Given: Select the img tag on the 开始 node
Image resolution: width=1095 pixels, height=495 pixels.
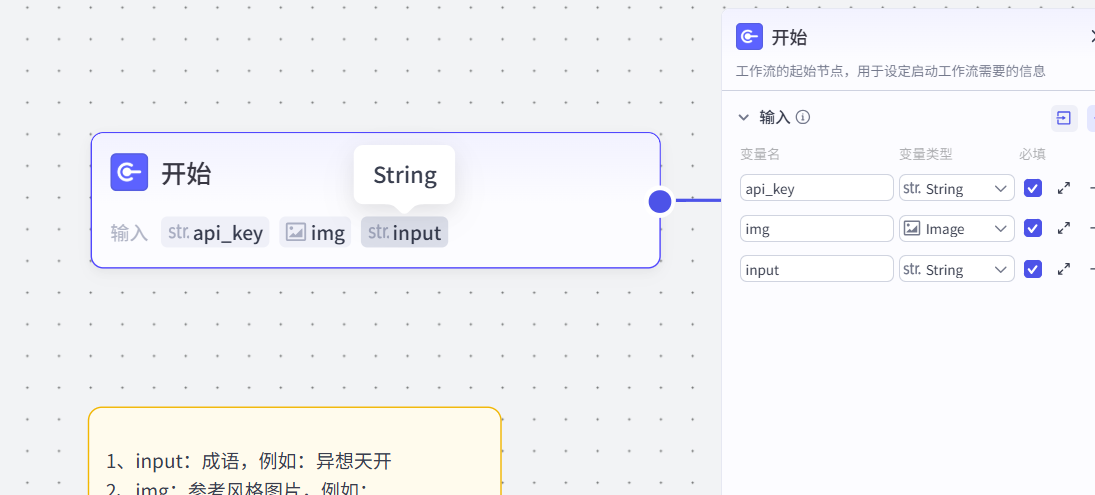Looking at the screenshot, I should point(315,233).
